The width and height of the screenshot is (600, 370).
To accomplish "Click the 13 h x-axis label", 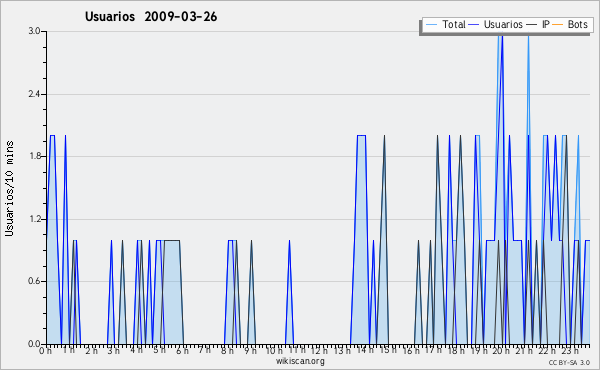I will [342, 351].
